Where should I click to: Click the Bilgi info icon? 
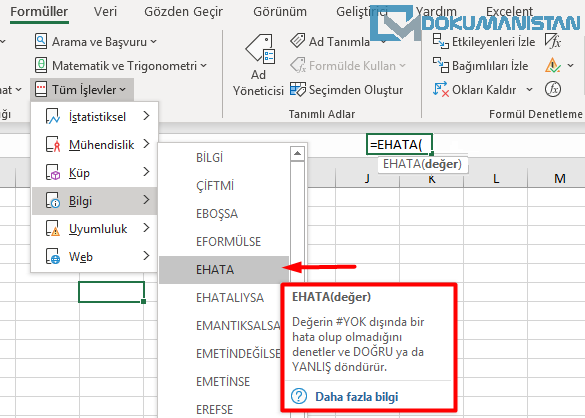[52, 201]
